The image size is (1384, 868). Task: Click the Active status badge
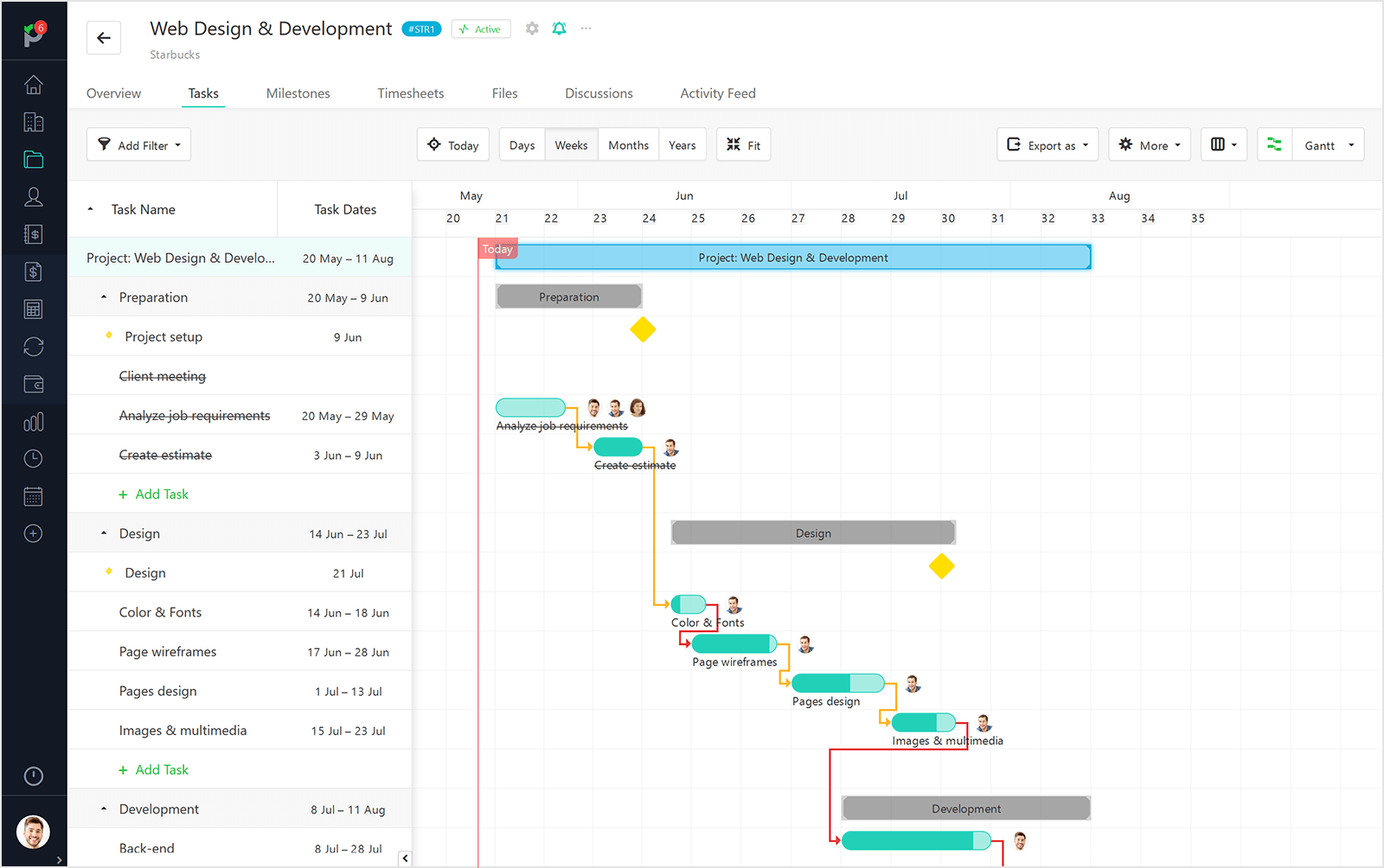(481, 29)
